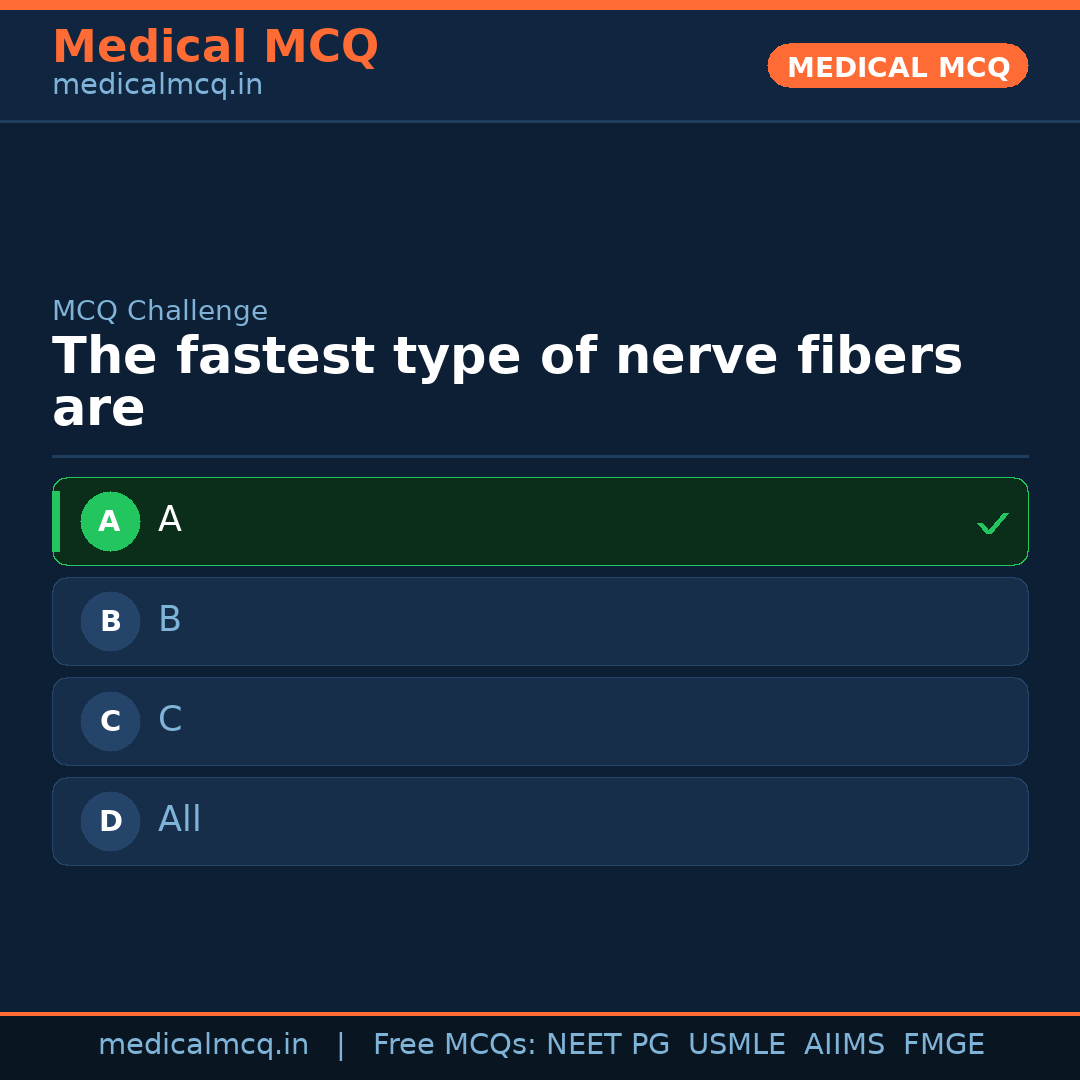This screenshot has width=1080, height=1080.
Task: Click the B circle badge
Action: click(x=110, y=621)
